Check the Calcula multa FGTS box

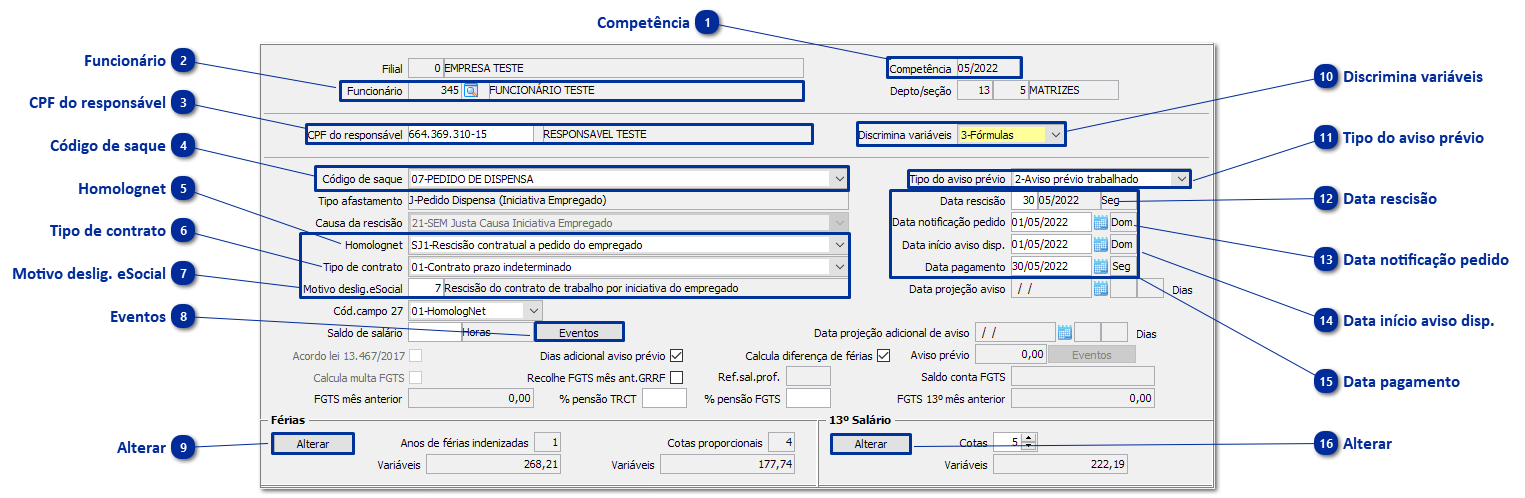coord(415,377)
